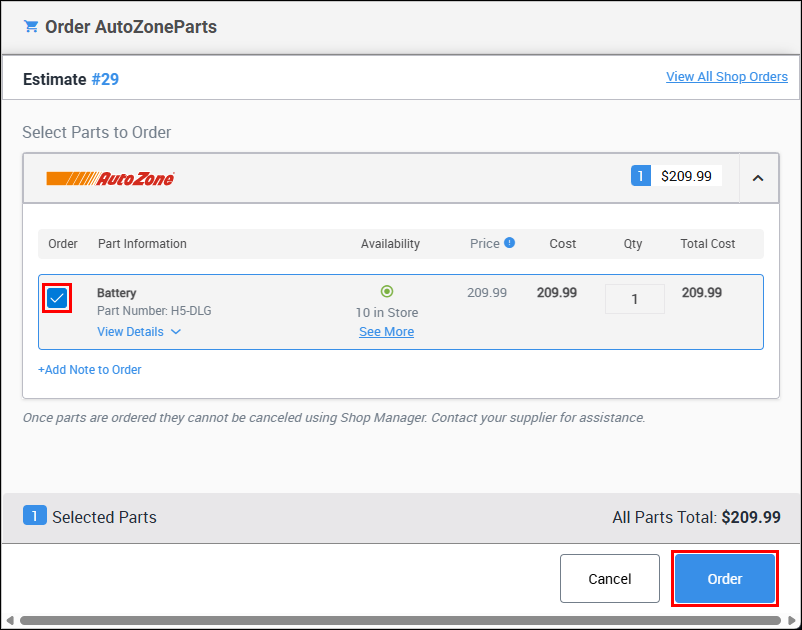Viewport: 802px width, 630px height.
Task: Click the gray 209.99 Price value
Action: (487, 293)
